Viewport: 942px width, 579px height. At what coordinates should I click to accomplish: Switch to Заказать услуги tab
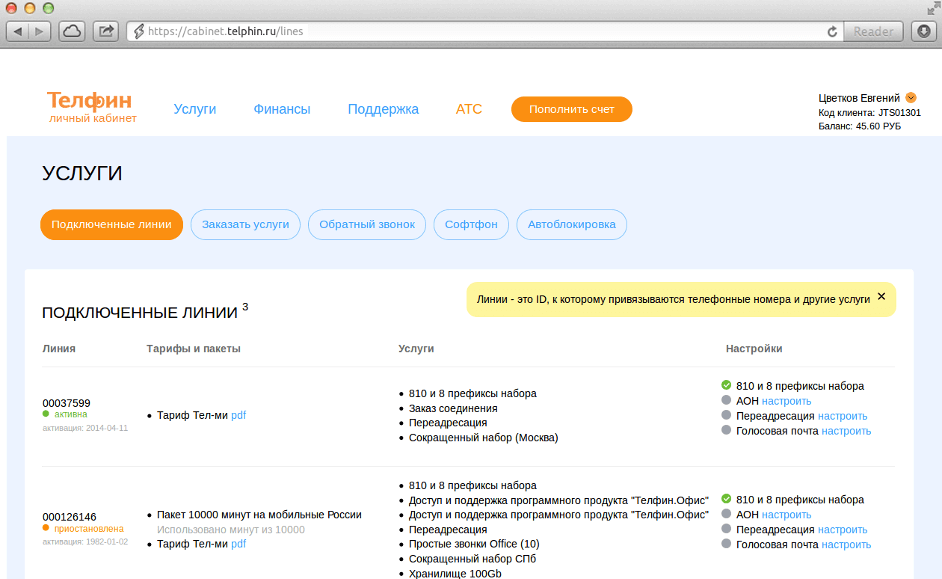pos(245,225)
